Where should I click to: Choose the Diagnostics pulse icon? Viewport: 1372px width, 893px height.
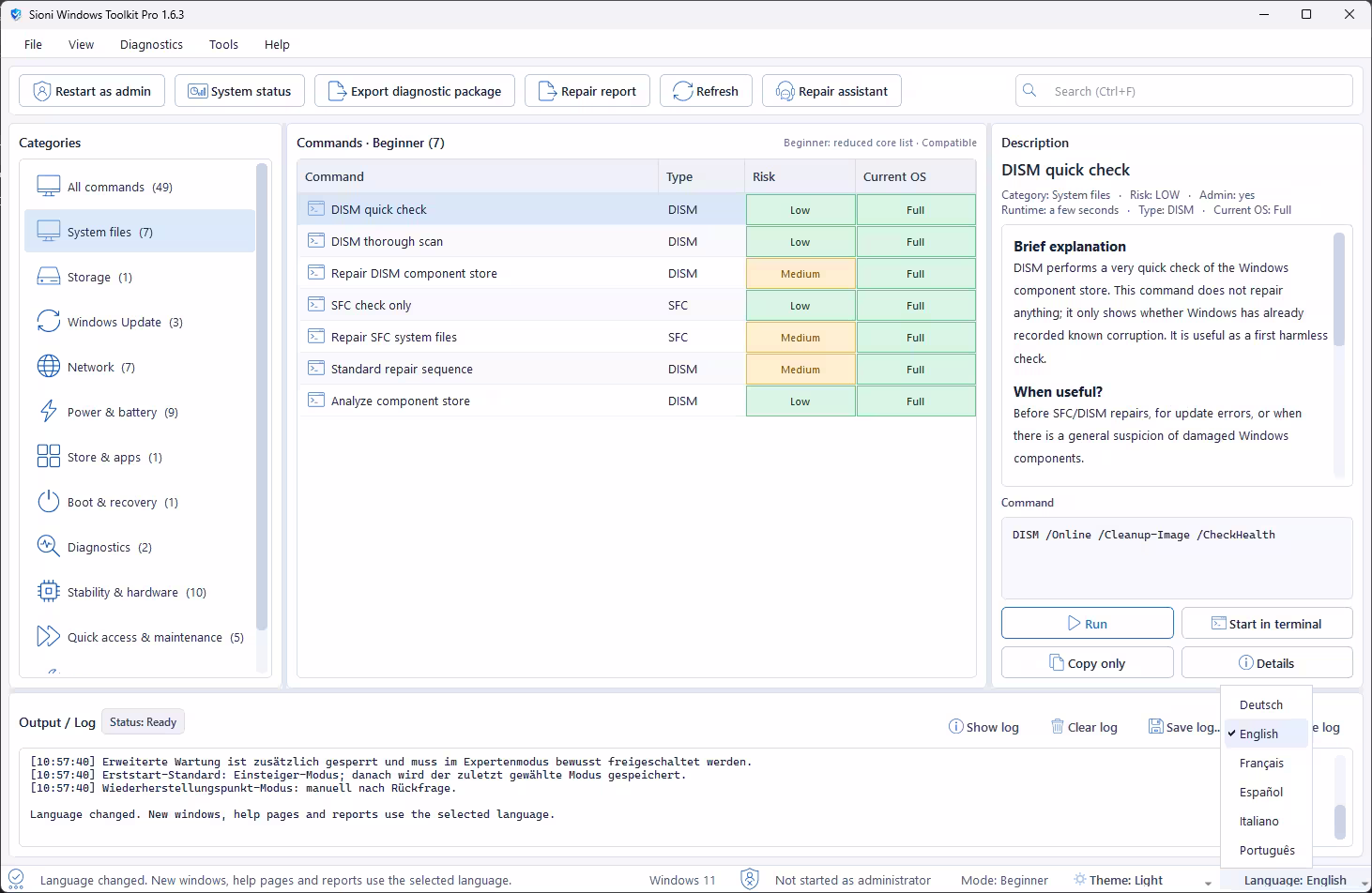pyautogui.click(x=49, y=547)
